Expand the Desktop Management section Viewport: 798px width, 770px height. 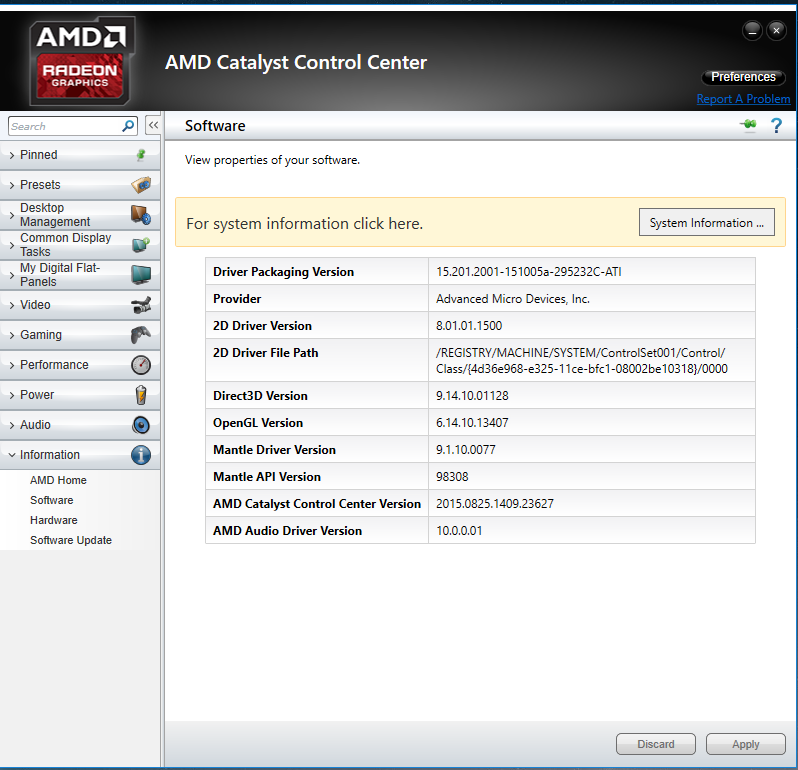point(55,215)
